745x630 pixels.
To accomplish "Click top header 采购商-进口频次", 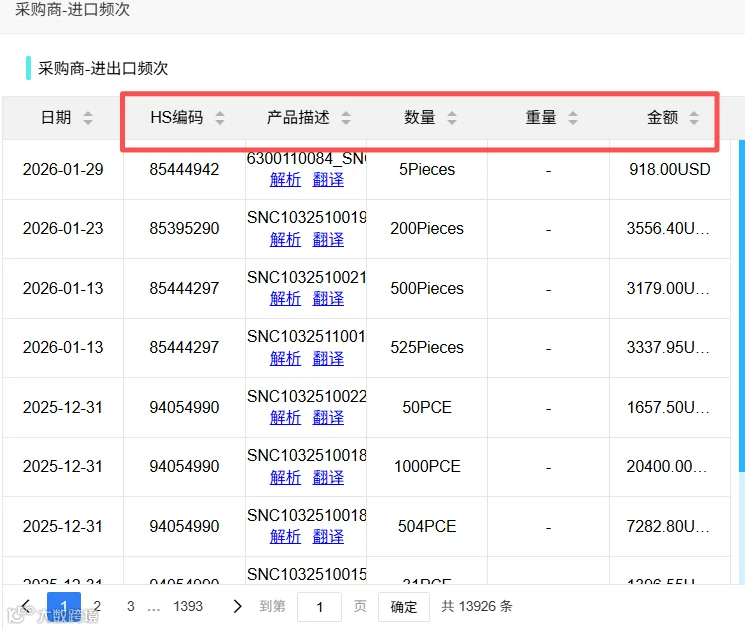I will [x=72, y=9].
